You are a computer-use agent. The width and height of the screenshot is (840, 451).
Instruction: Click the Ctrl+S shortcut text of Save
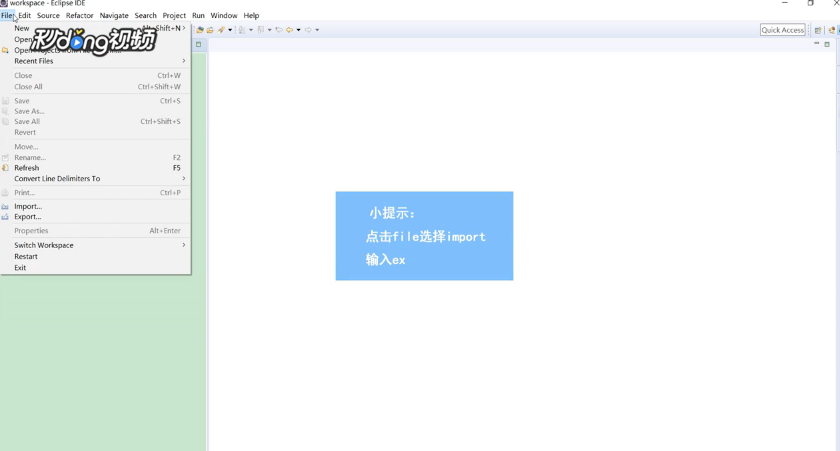170,101
